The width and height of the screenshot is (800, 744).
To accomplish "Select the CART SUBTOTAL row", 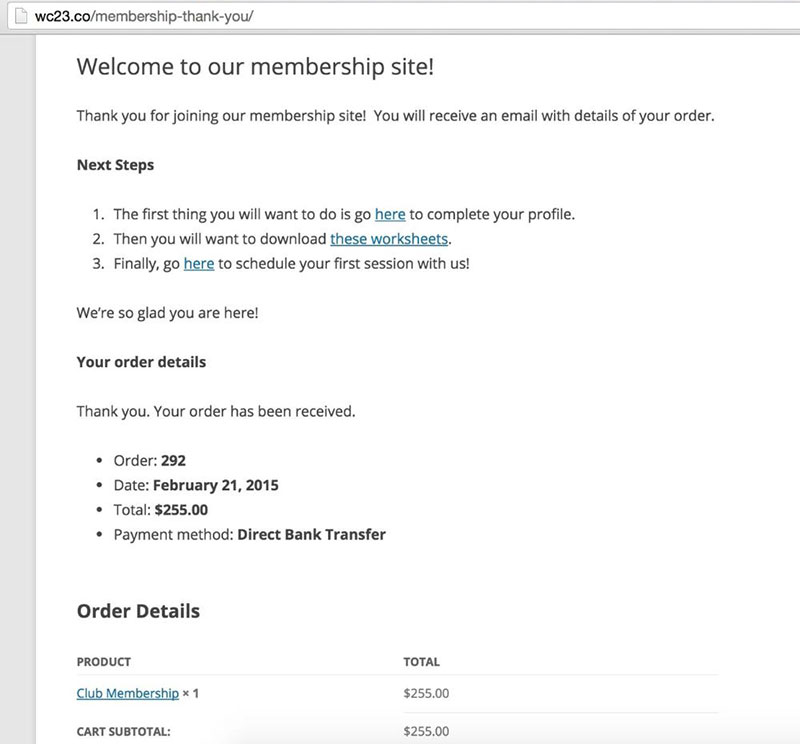I will pos(120,731).
